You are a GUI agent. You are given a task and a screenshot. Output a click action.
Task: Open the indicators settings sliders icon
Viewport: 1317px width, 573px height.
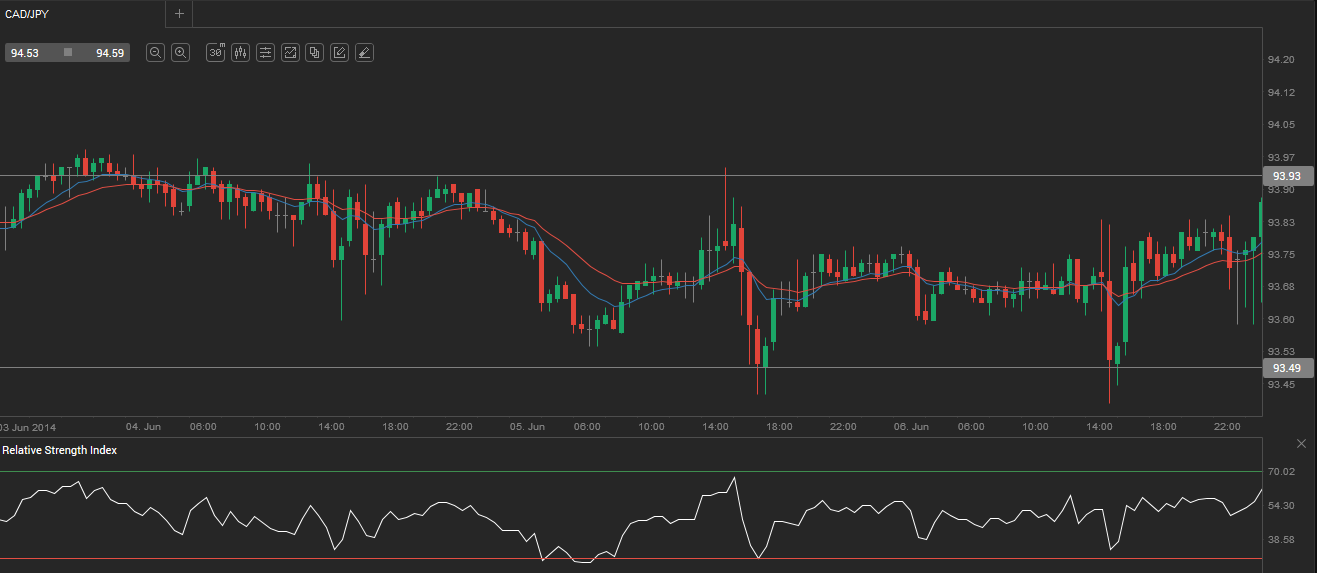[x=265, y=53]
